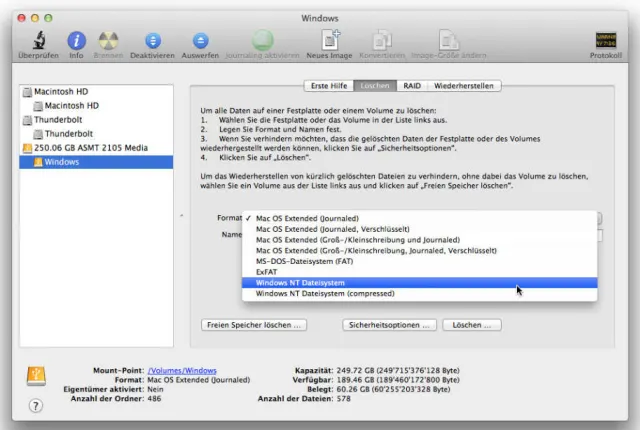Image resolution: width=640 pixels, height=430 pixels.
Task: Click the Brennen disc icon
Action: 109,41
